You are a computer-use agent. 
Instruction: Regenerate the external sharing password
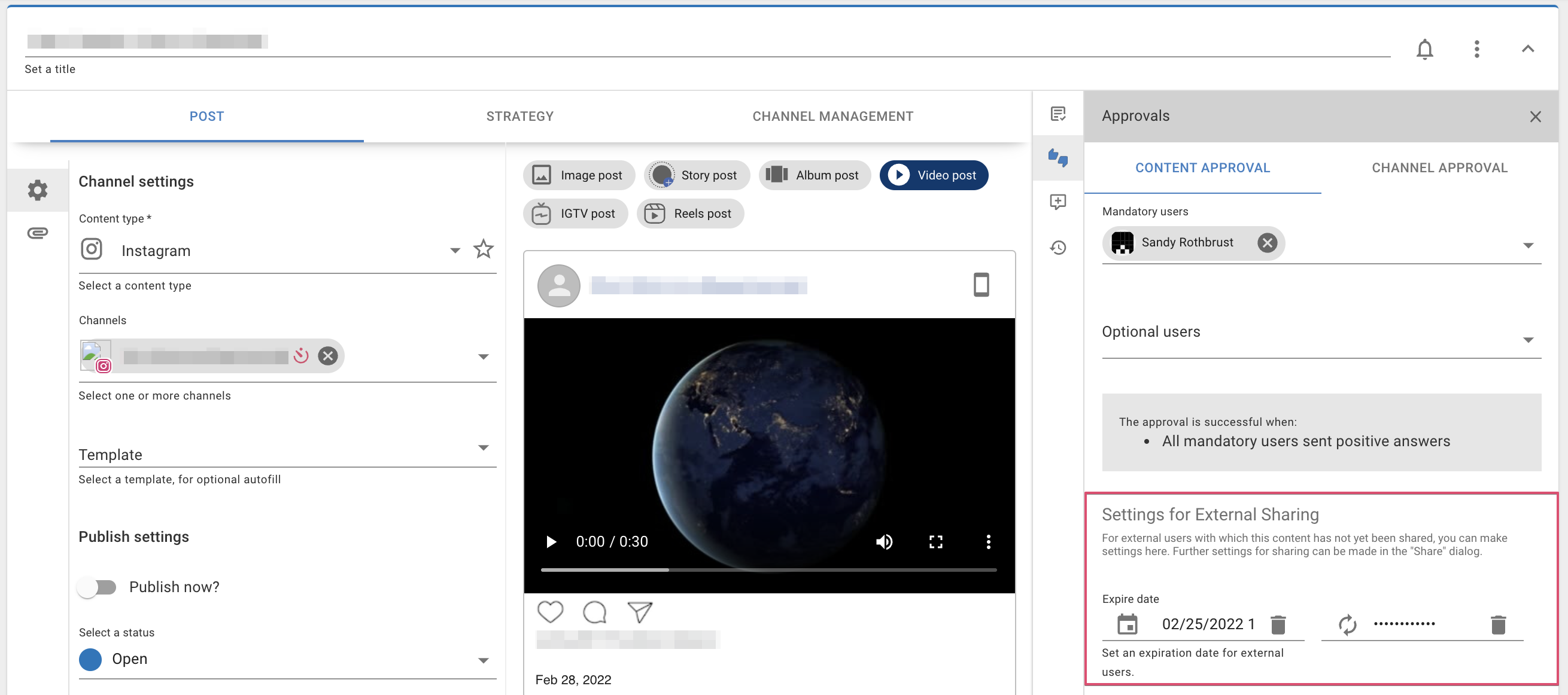pyautogui.click(x=1347, y=624)
